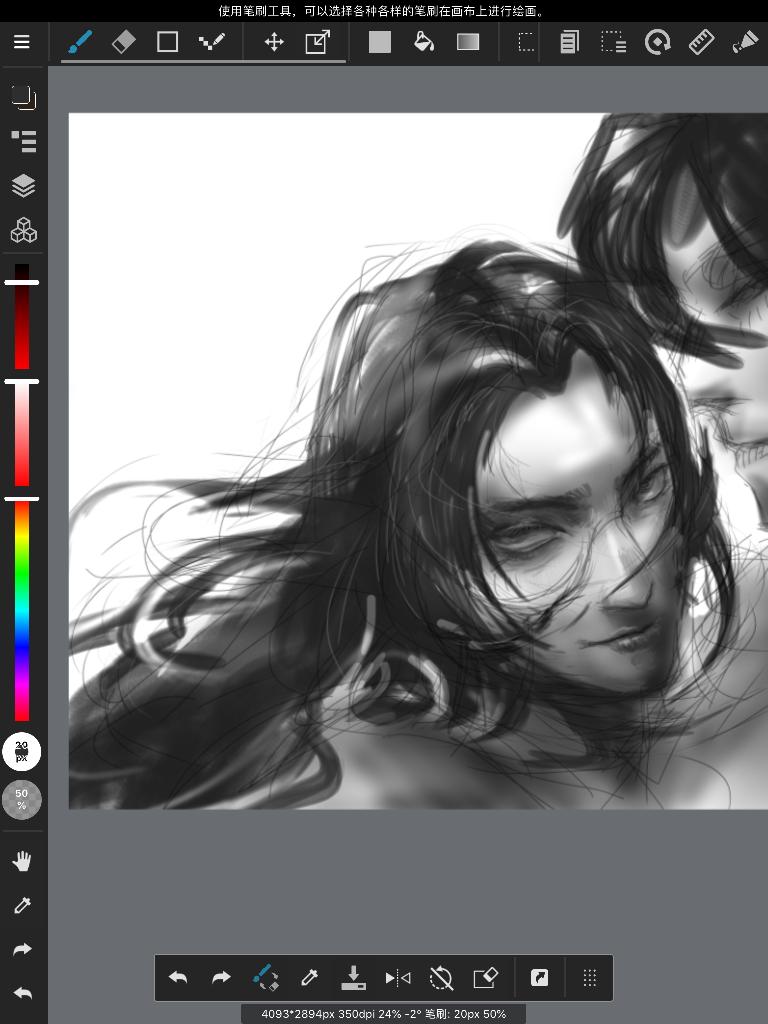Select the dashed rectangle Selection tool
Image resolution: width=768 pixels, height=1024 pixels.
click(x=525, y=42)
